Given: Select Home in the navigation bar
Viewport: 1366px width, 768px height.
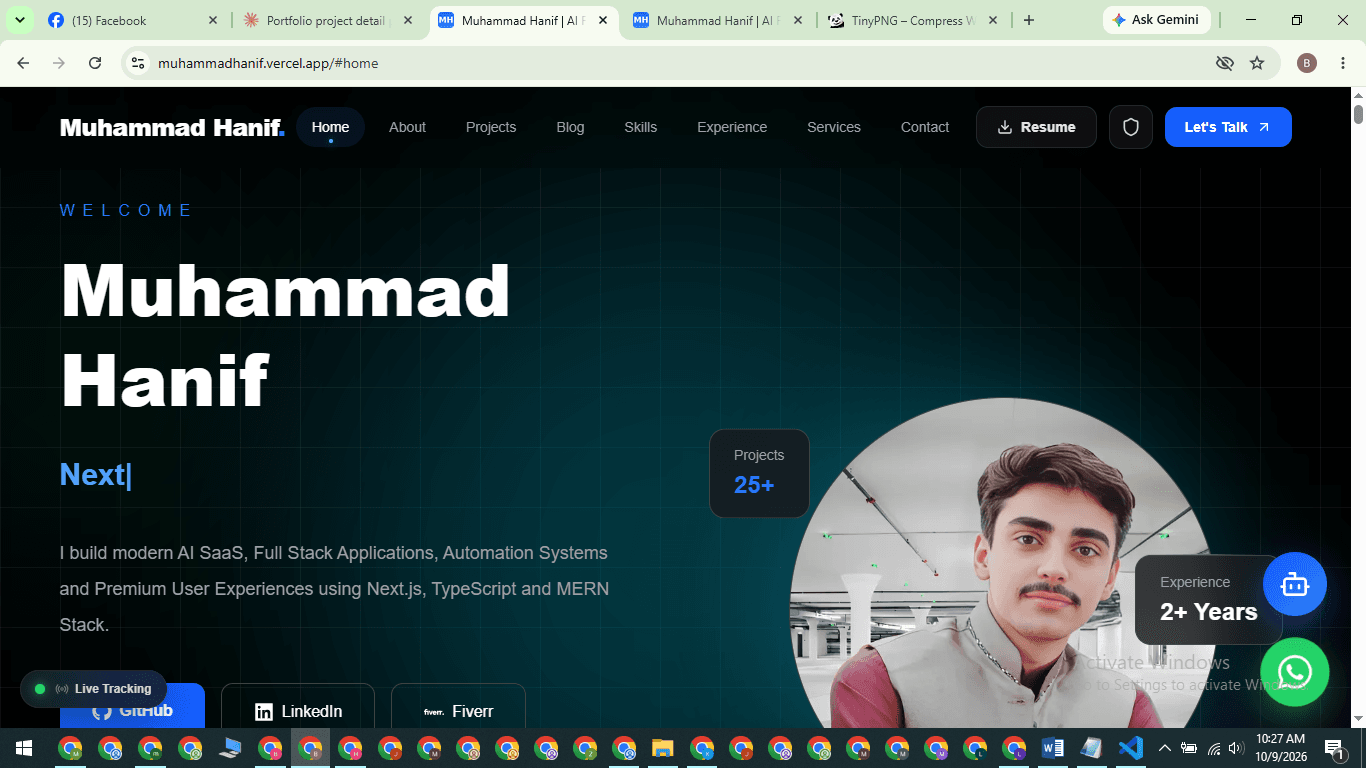Looking at the screenshot, I should [330, 127].
